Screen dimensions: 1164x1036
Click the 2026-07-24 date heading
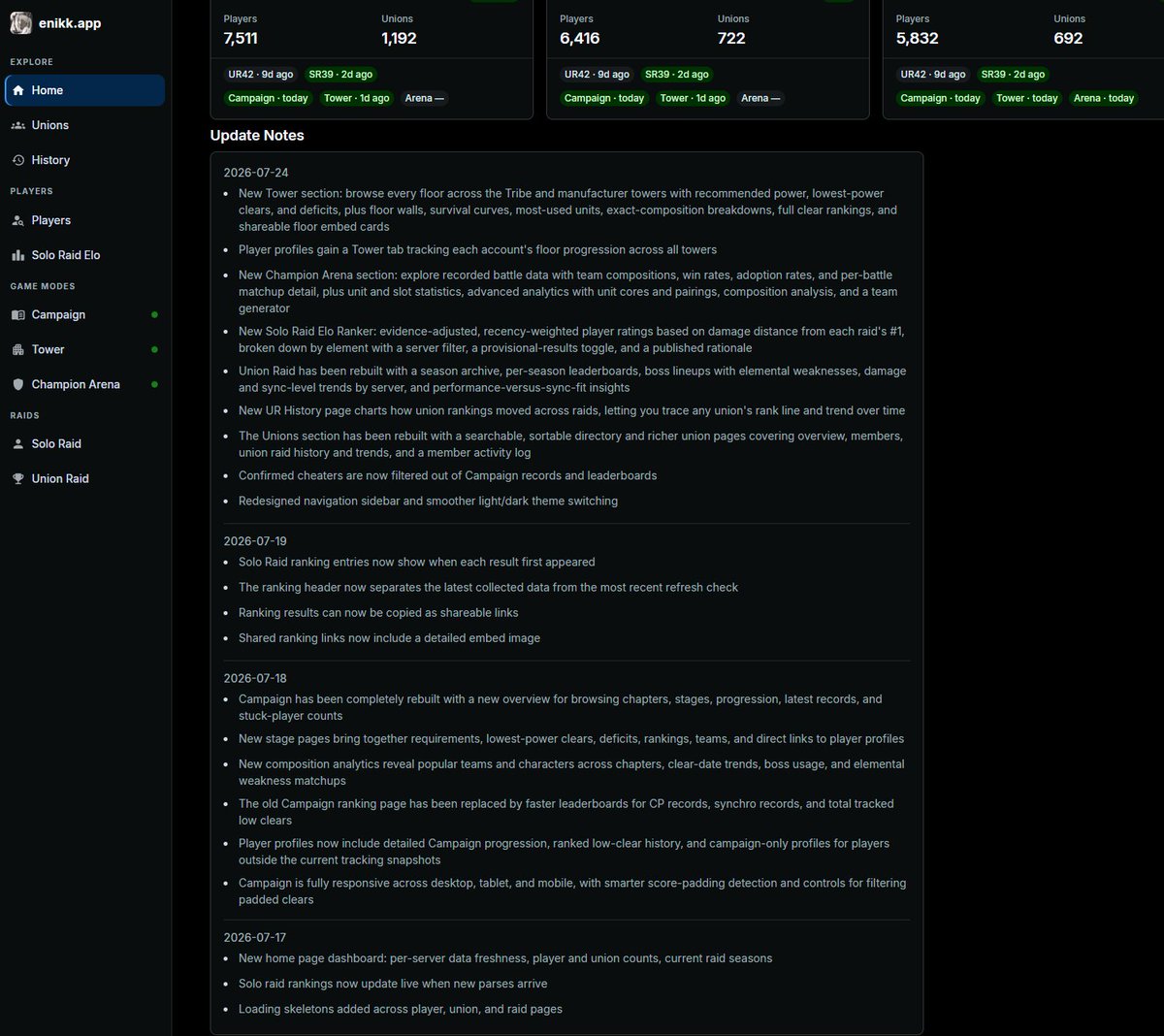pyautogui.click(x=256, y=173)
